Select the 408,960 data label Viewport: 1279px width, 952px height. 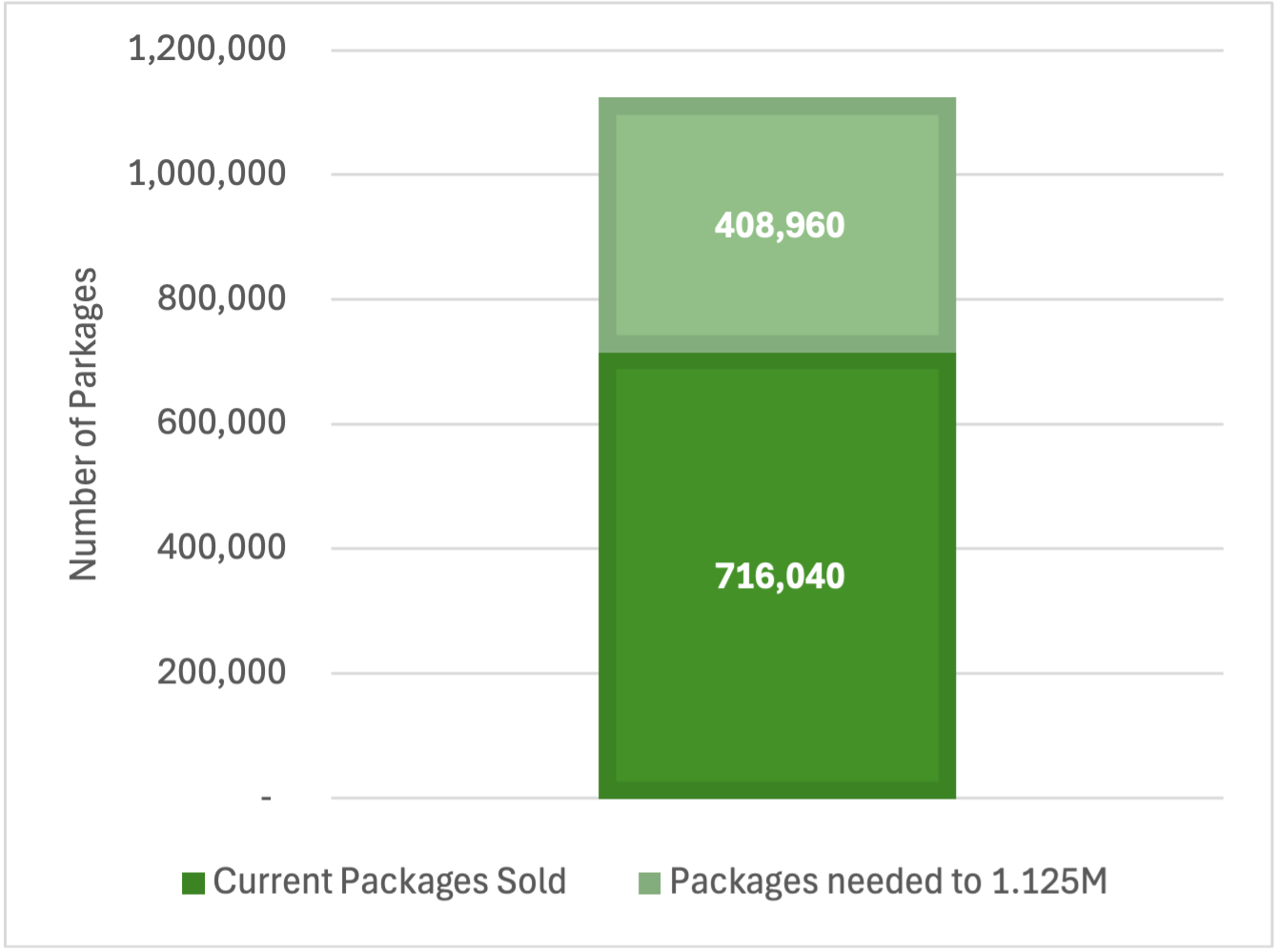click(779, 226)
